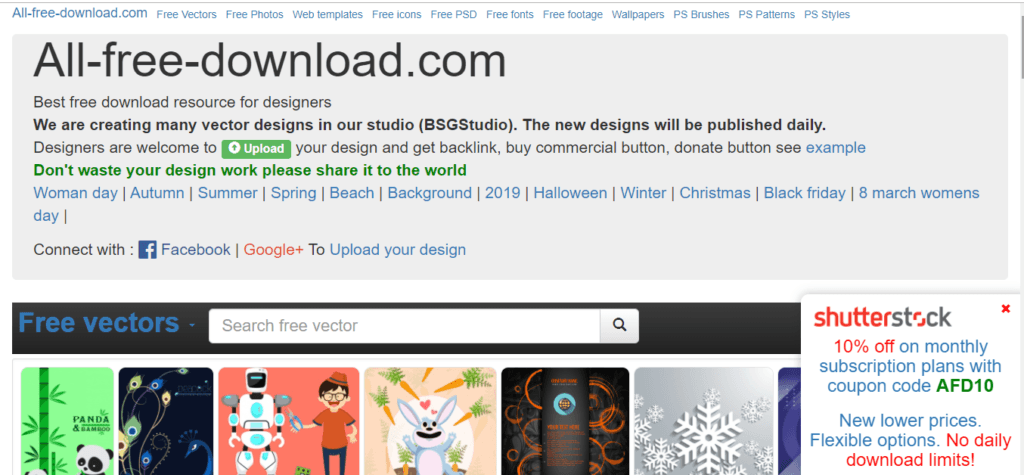
Task: Open the Woman day tag link
Action: [76, 193]
